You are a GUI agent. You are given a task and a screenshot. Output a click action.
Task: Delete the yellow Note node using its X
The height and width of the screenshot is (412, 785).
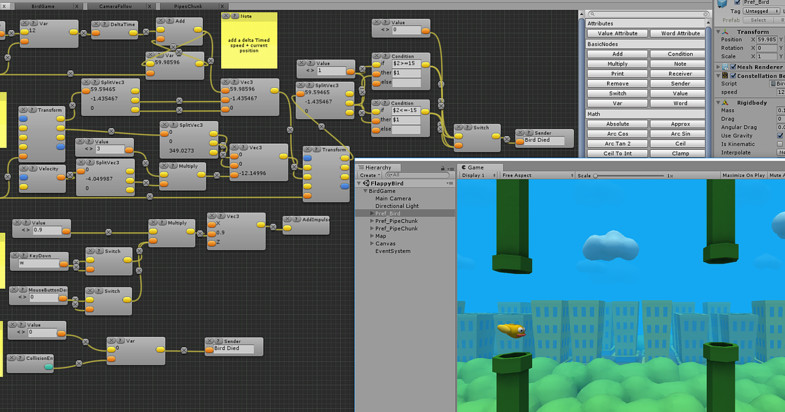click(226, 17)
